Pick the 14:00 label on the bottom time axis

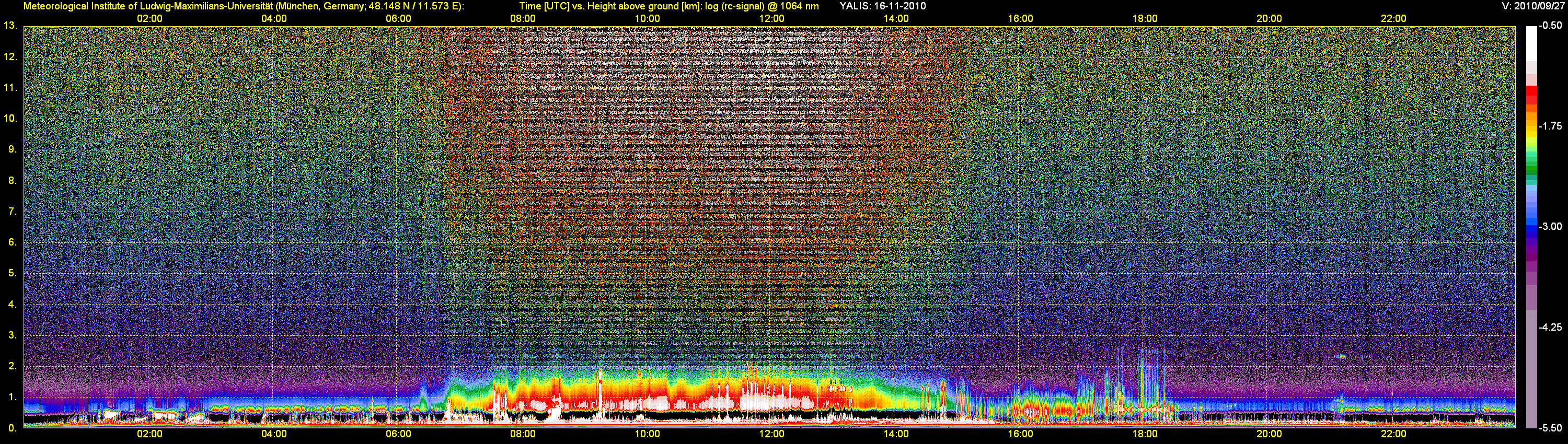(x=896, y=434)
